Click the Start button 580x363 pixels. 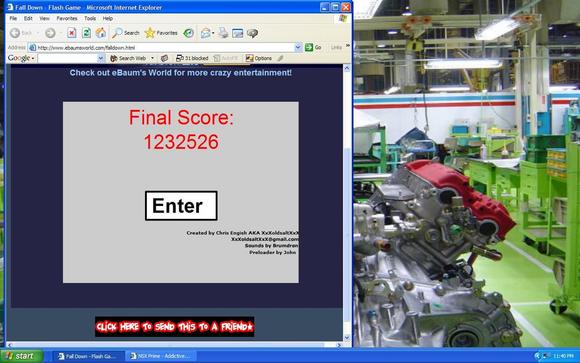coord(21,356)
